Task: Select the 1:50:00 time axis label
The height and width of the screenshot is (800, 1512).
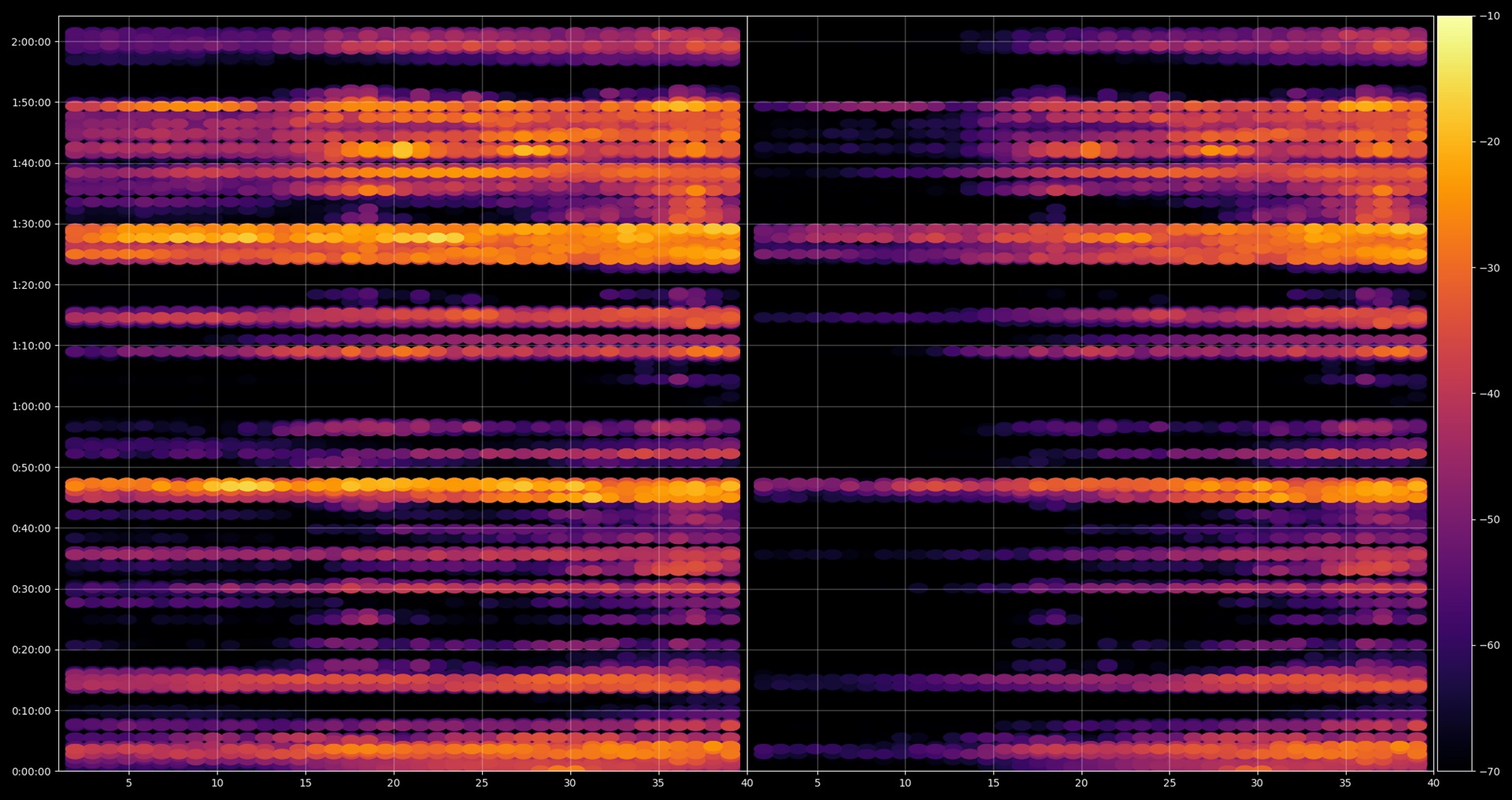Action: click(31, 103)
